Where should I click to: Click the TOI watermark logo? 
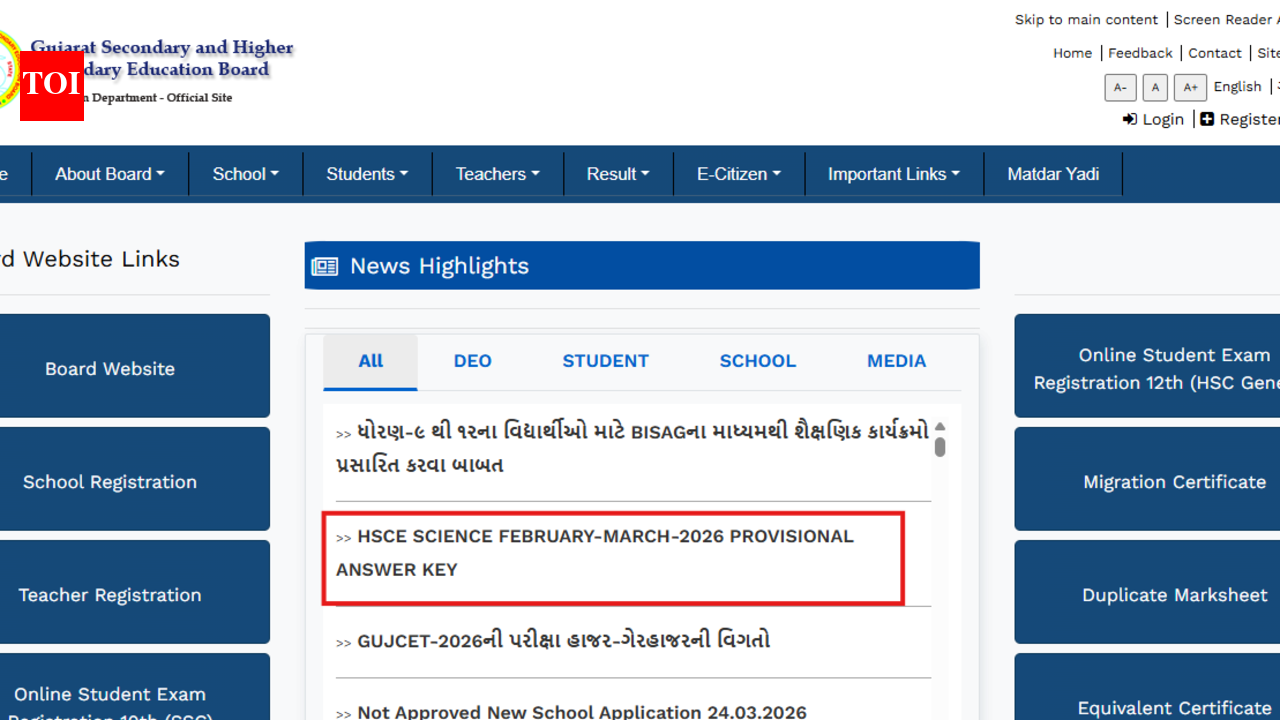click(x=51, y=87)
